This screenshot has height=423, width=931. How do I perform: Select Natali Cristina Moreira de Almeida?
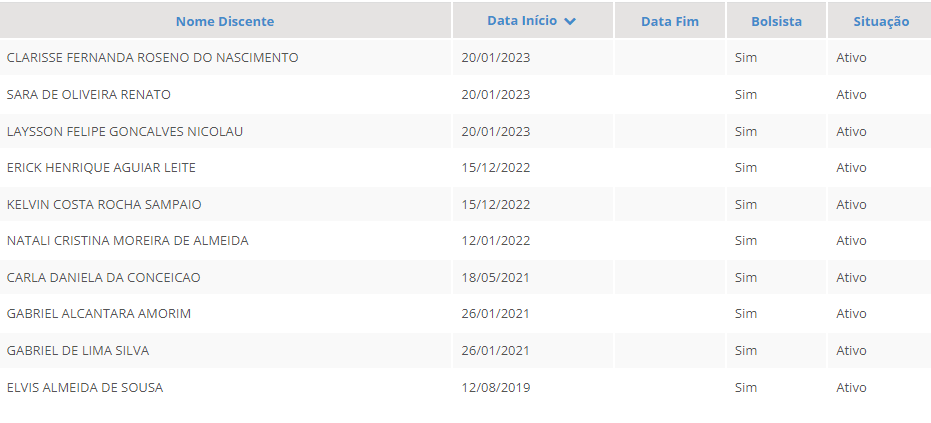tap(128, 241)
